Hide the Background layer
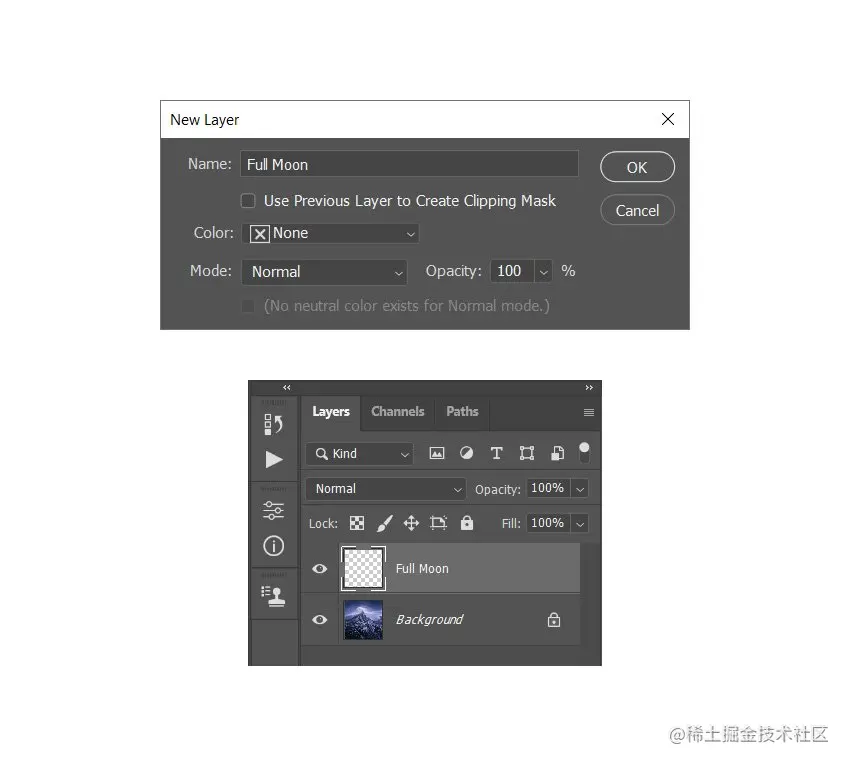This screenshot has width=850, height=766. pyautogui.click(x=319, y=620)
